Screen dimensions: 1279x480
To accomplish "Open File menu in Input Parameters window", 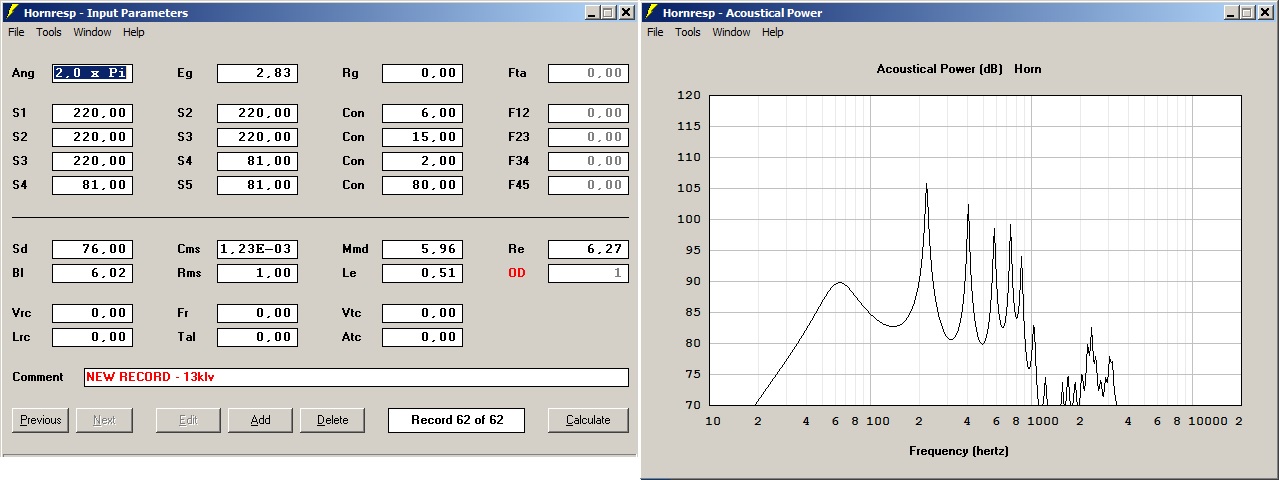I will [x=16, y=32].
